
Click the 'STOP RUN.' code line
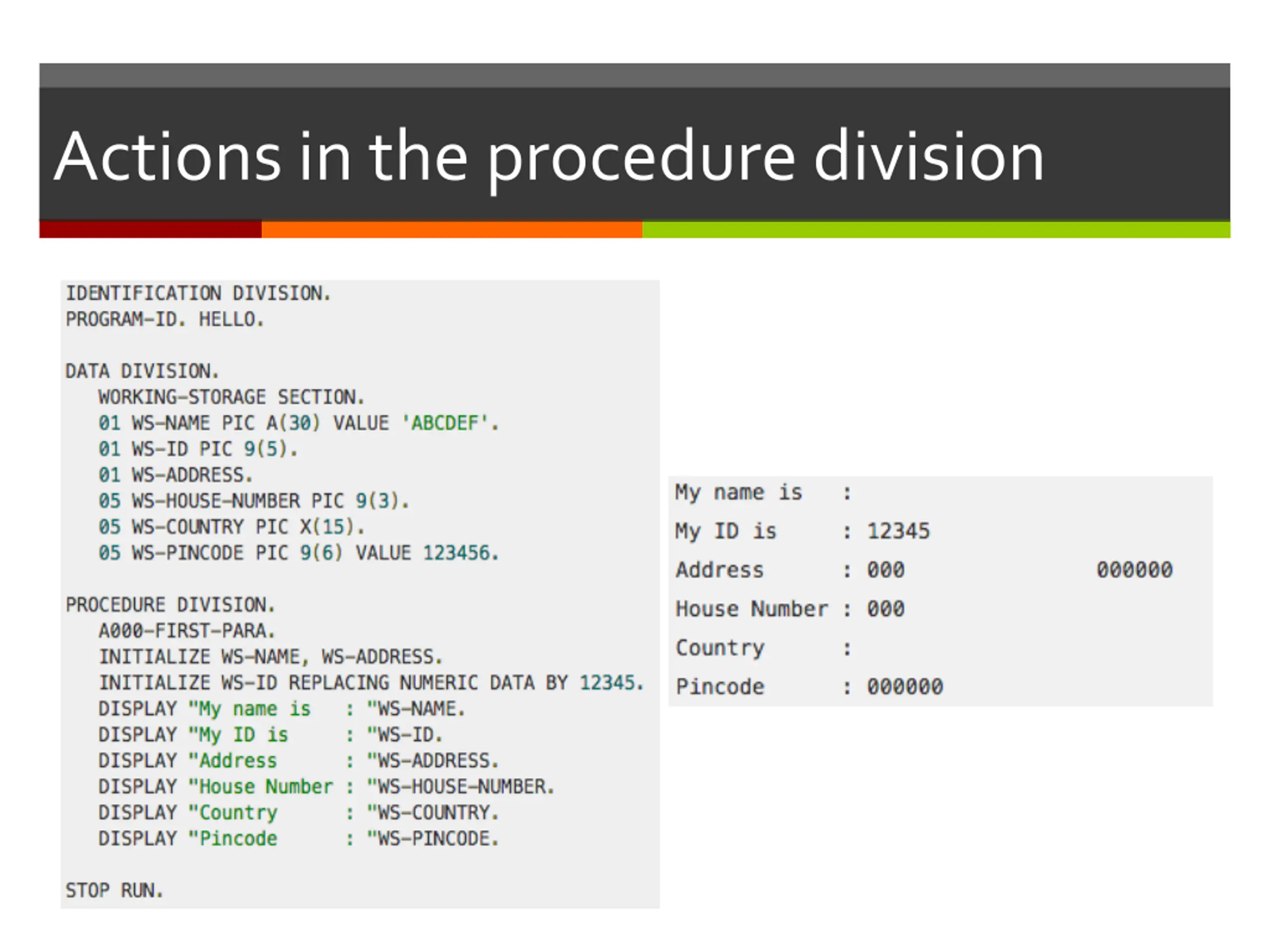(x=115, y=891)
